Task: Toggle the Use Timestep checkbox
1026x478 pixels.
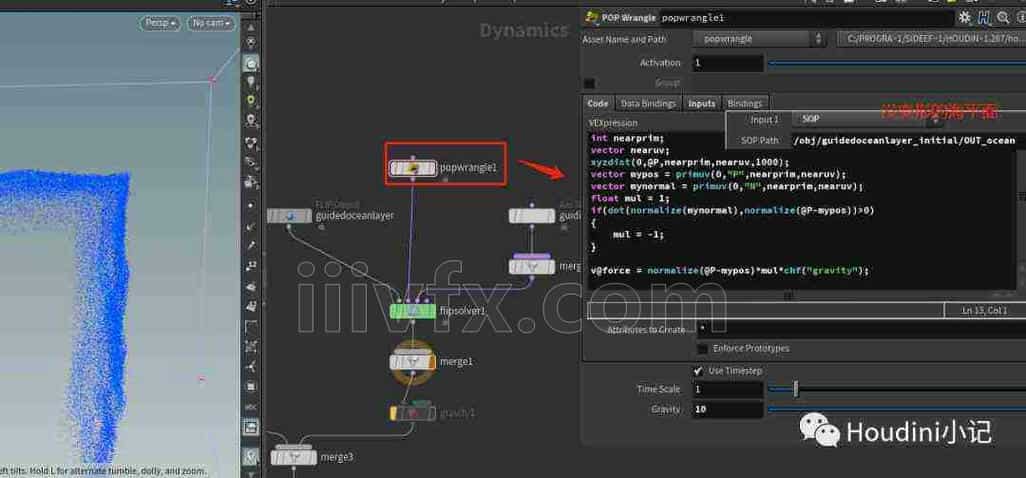Action: [698, 371]
